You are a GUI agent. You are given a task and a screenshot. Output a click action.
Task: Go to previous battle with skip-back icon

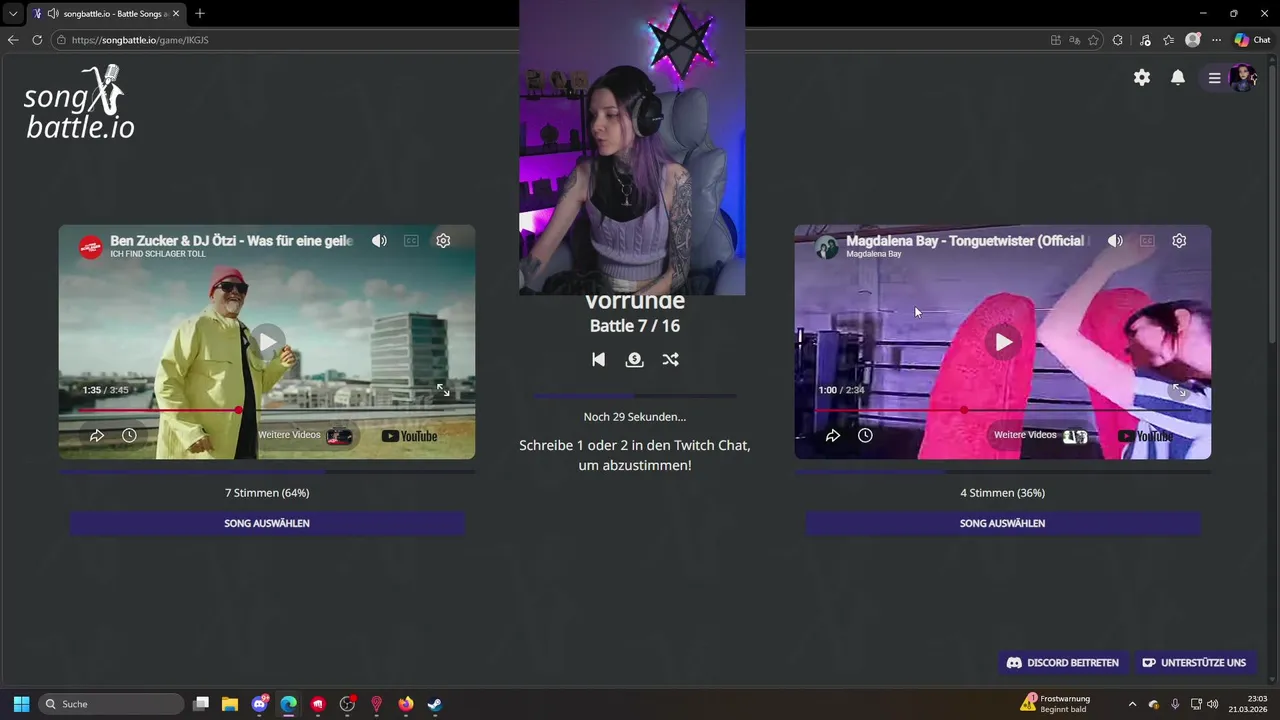click(x=598, y=359)
